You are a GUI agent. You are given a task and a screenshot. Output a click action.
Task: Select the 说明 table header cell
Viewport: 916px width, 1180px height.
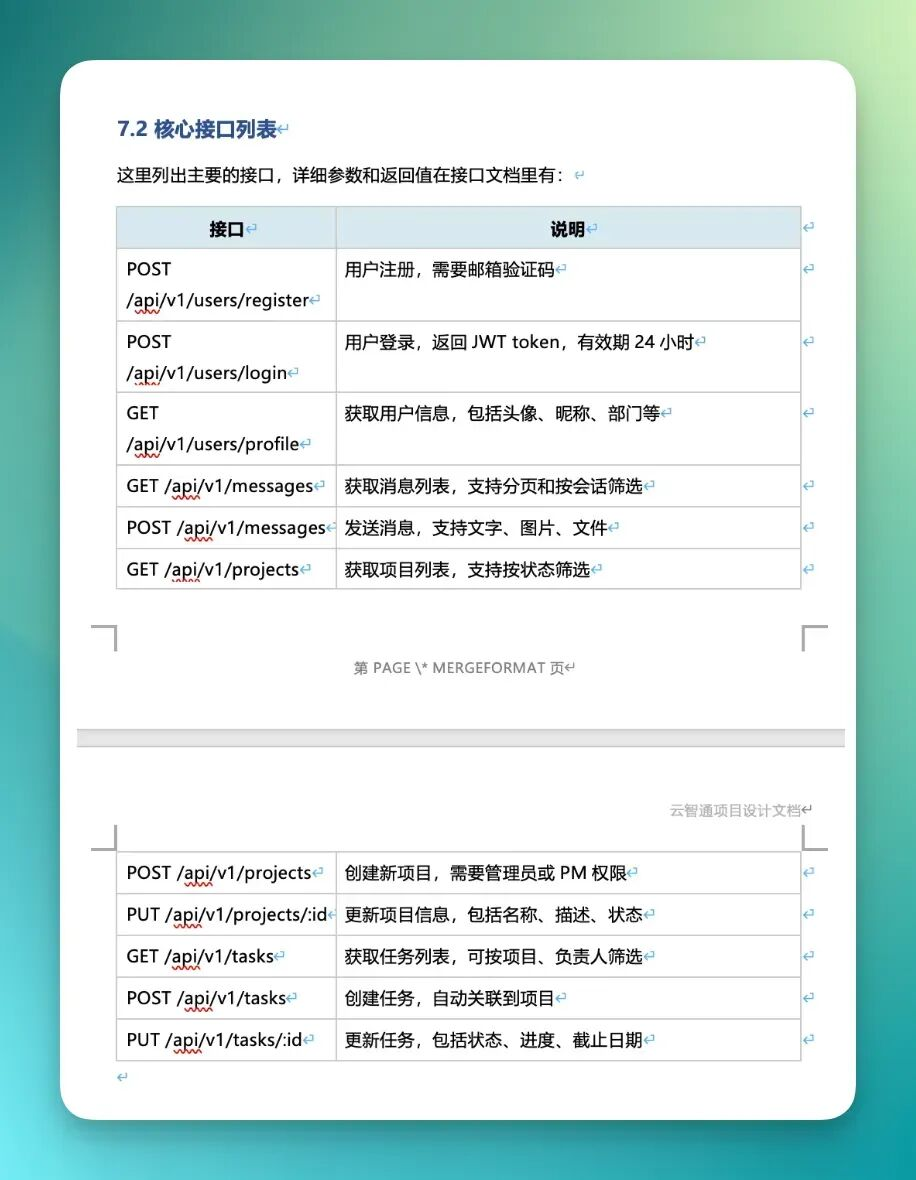(567, 229)
